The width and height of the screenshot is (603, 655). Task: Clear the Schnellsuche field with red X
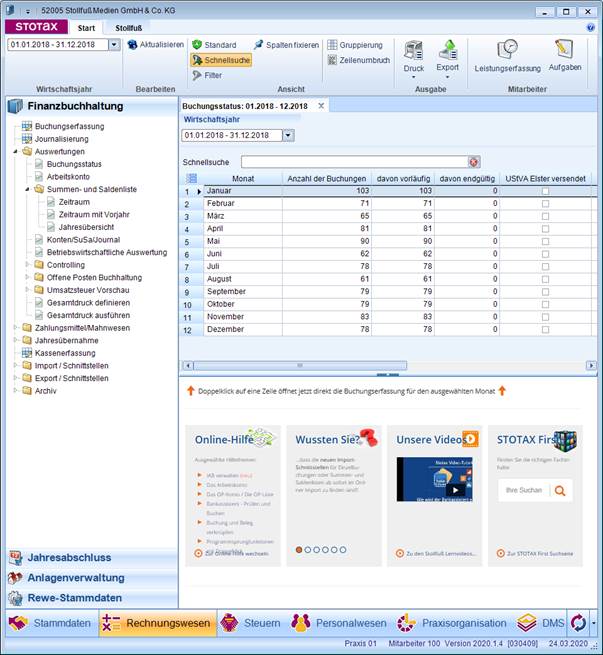coord(474,162)
